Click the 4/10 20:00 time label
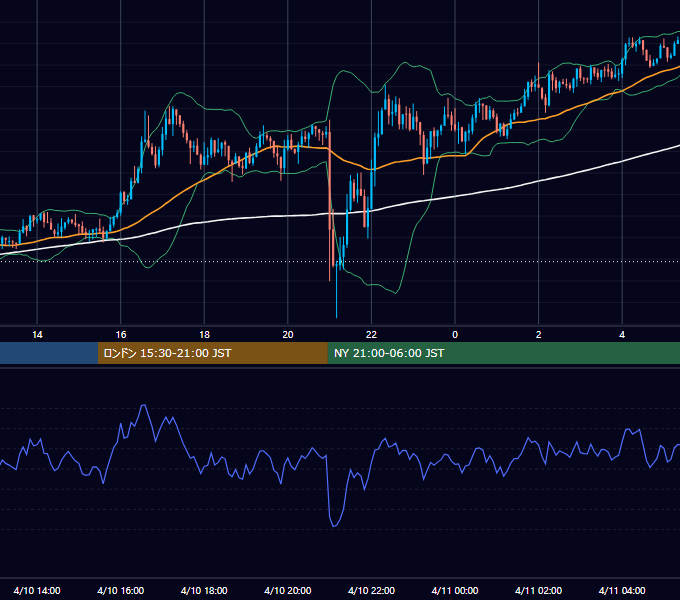Screen dimensions: 680x600 coord(288,590)
